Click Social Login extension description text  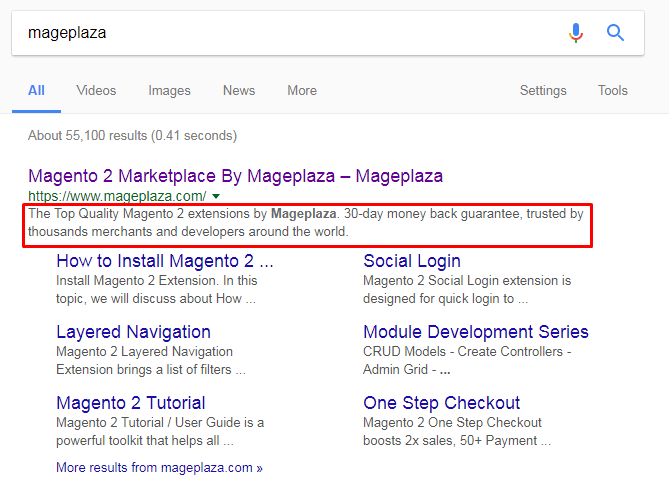click(467, 290)
